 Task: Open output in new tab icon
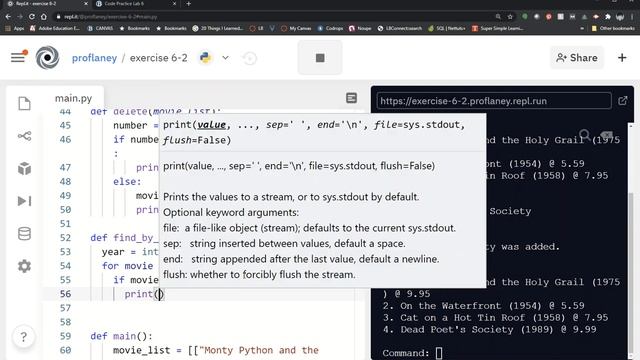[x=623, y=100]
